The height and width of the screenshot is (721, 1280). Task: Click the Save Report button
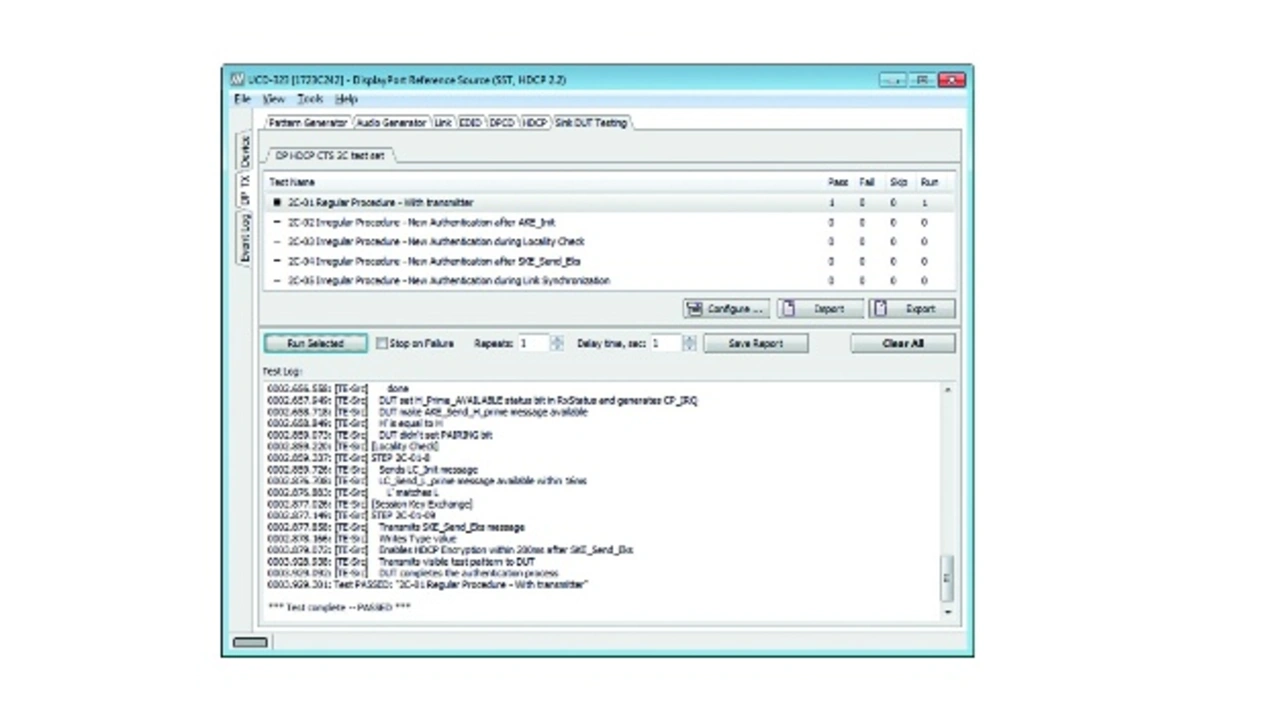point(755,343)
